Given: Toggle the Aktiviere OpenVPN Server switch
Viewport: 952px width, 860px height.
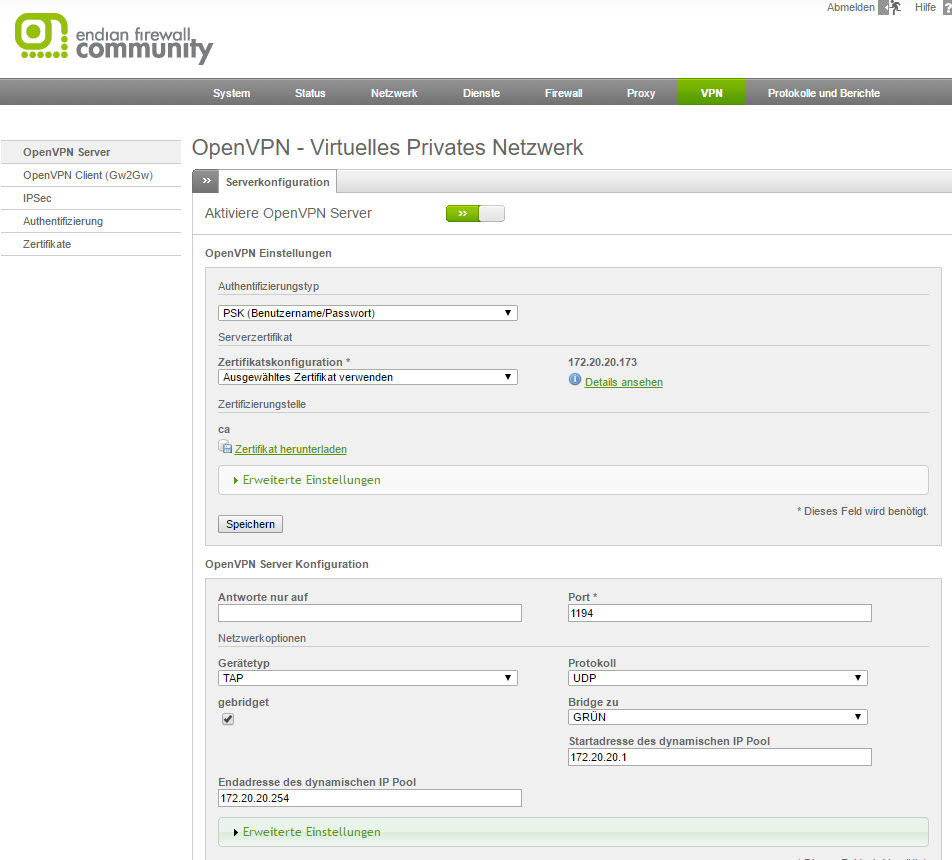Looking at the screenshot, I should click(475, 213).
